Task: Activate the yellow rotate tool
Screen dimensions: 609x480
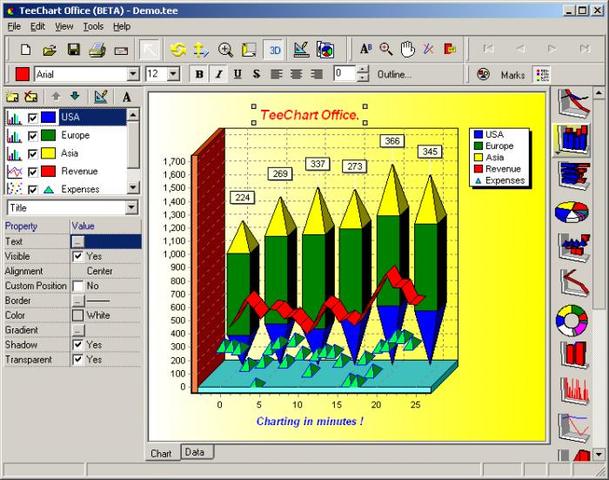Action: pyautogui.click(x=178, y=50)
